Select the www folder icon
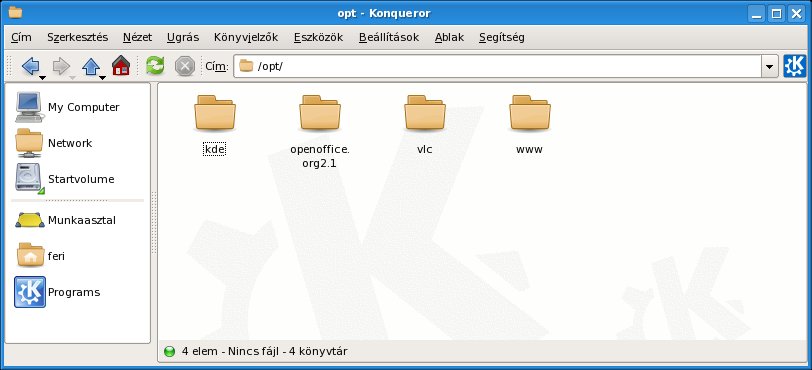This screenshot has width=812, height=370. (x=530, y=112)
